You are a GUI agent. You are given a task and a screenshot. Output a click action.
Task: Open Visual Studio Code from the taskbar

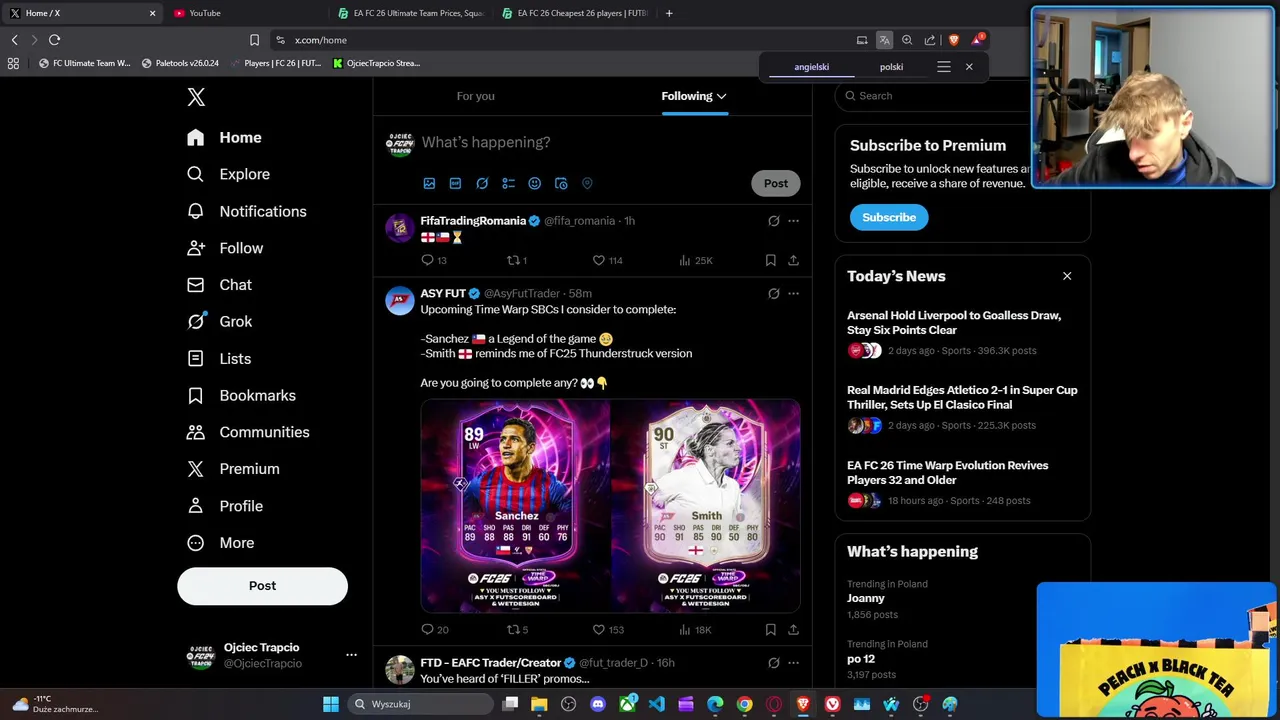point(656,704)
